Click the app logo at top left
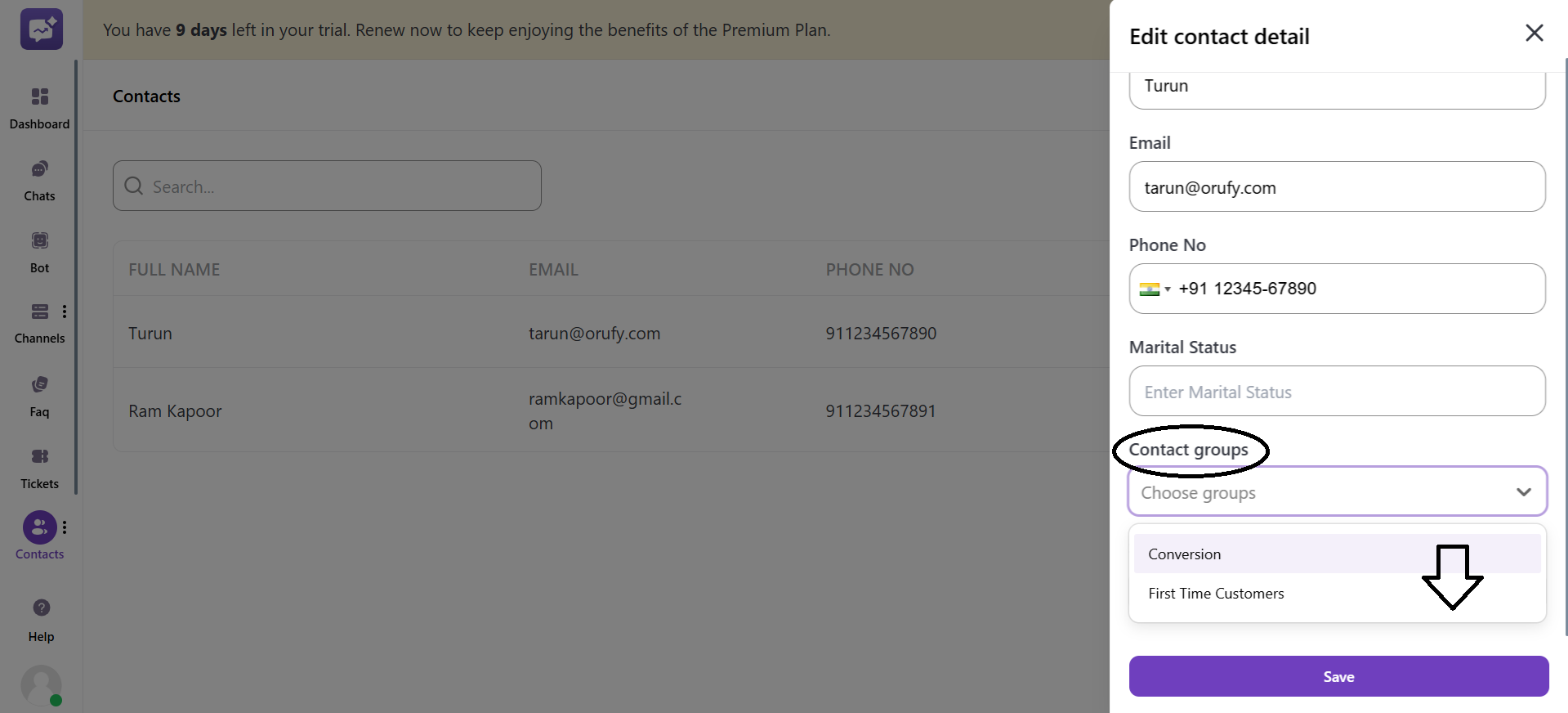Viewport: 1568px width, 713px height. [x=41, y=29]
